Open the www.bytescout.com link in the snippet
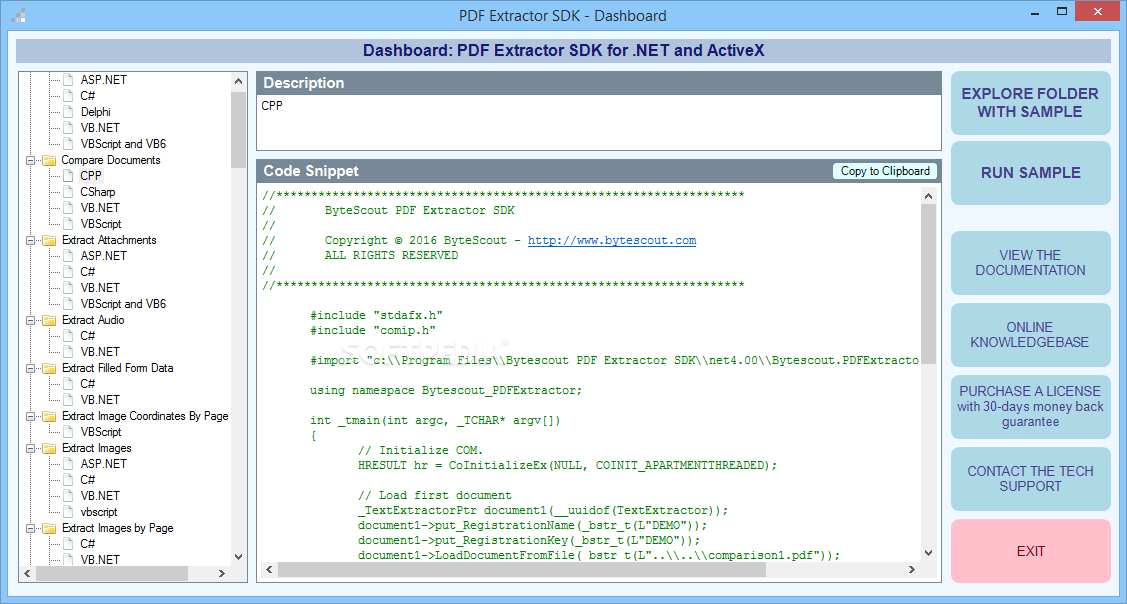The width and height of the screenshot is (1127, 604). click(x=612, y=241)
